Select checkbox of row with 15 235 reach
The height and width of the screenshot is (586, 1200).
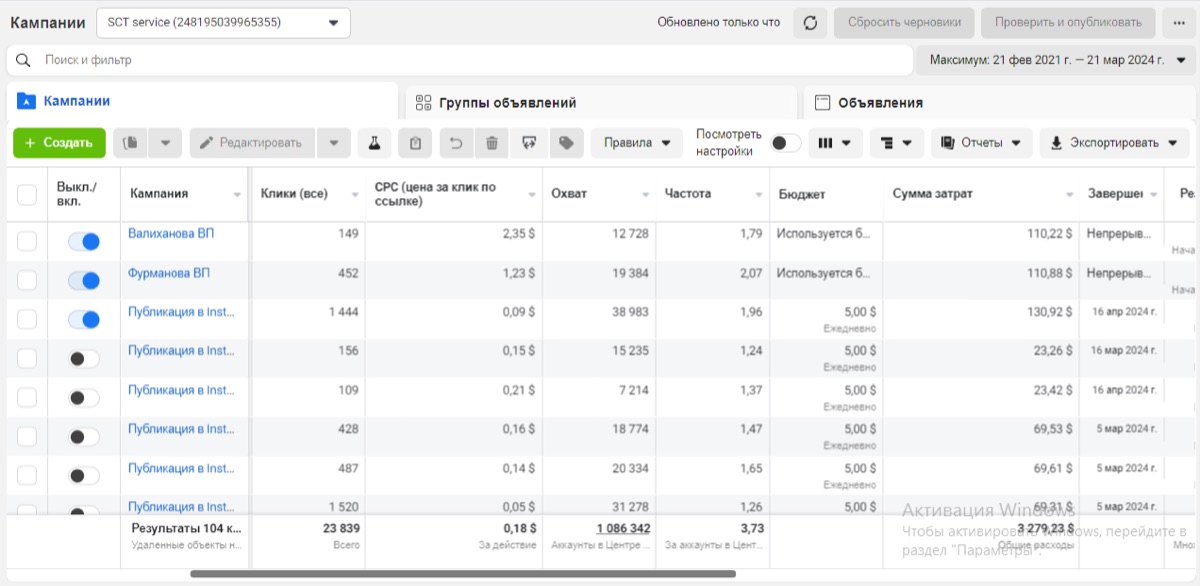[27, 359]
